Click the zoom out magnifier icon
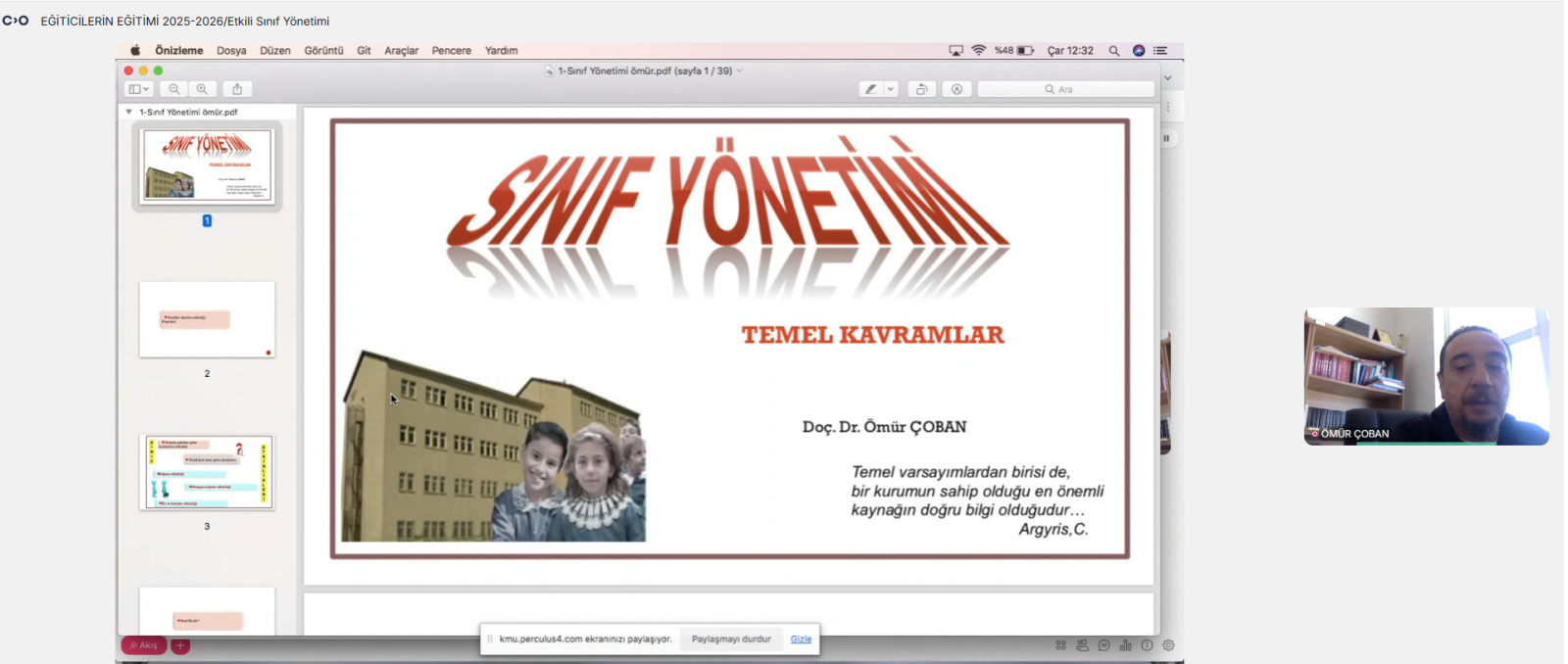 (x=174, y=89)
